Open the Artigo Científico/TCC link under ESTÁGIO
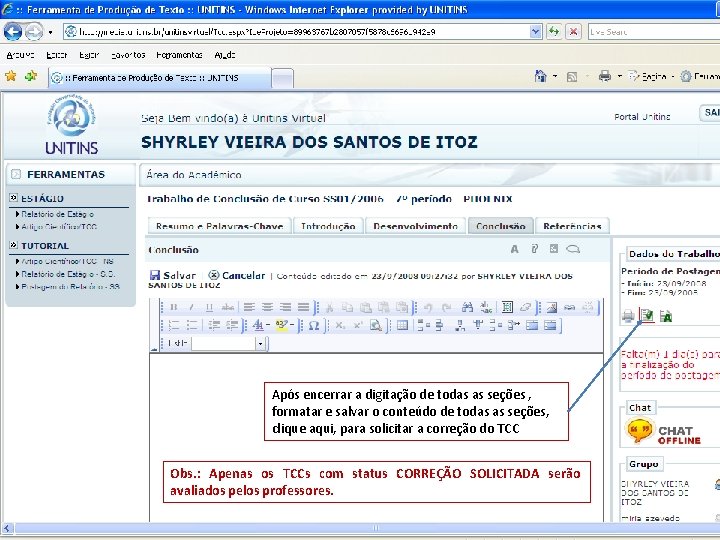This screenshot has height=540, width=720. (59, 226)
